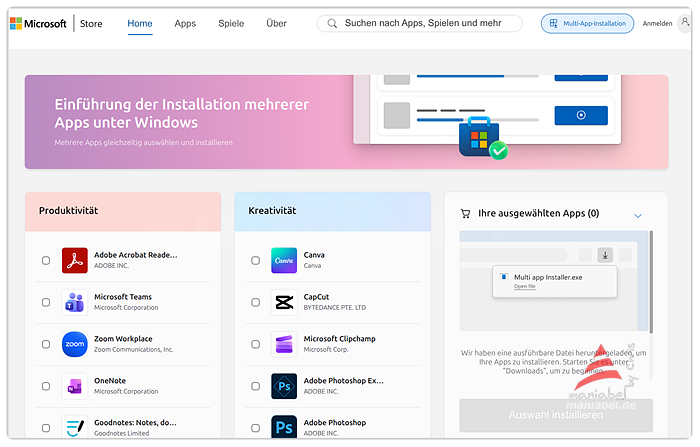The width and height of the screenshot is (700, 447).
Task: Select the OneNote checkbox
Action: [46, 386]
